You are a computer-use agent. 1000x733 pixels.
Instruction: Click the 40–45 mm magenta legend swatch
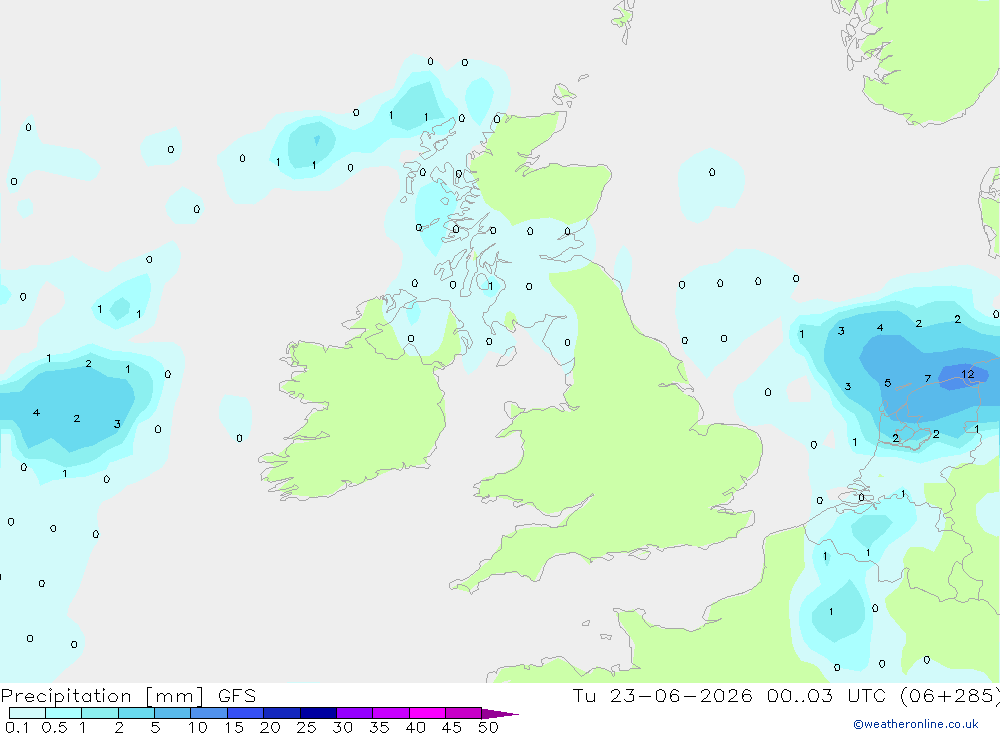[x=427, y=713]
